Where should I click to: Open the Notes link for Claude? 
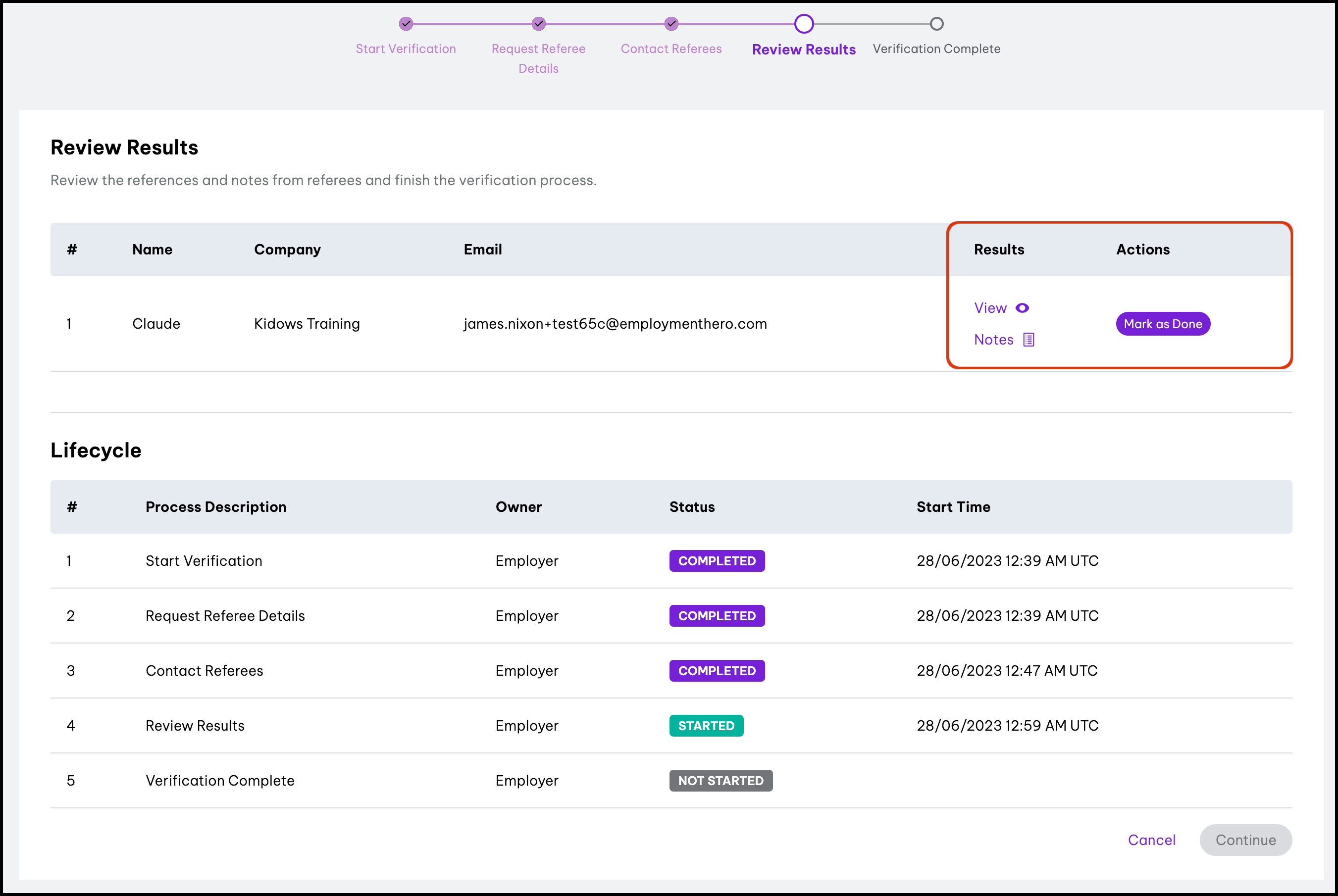coord(993,340)
